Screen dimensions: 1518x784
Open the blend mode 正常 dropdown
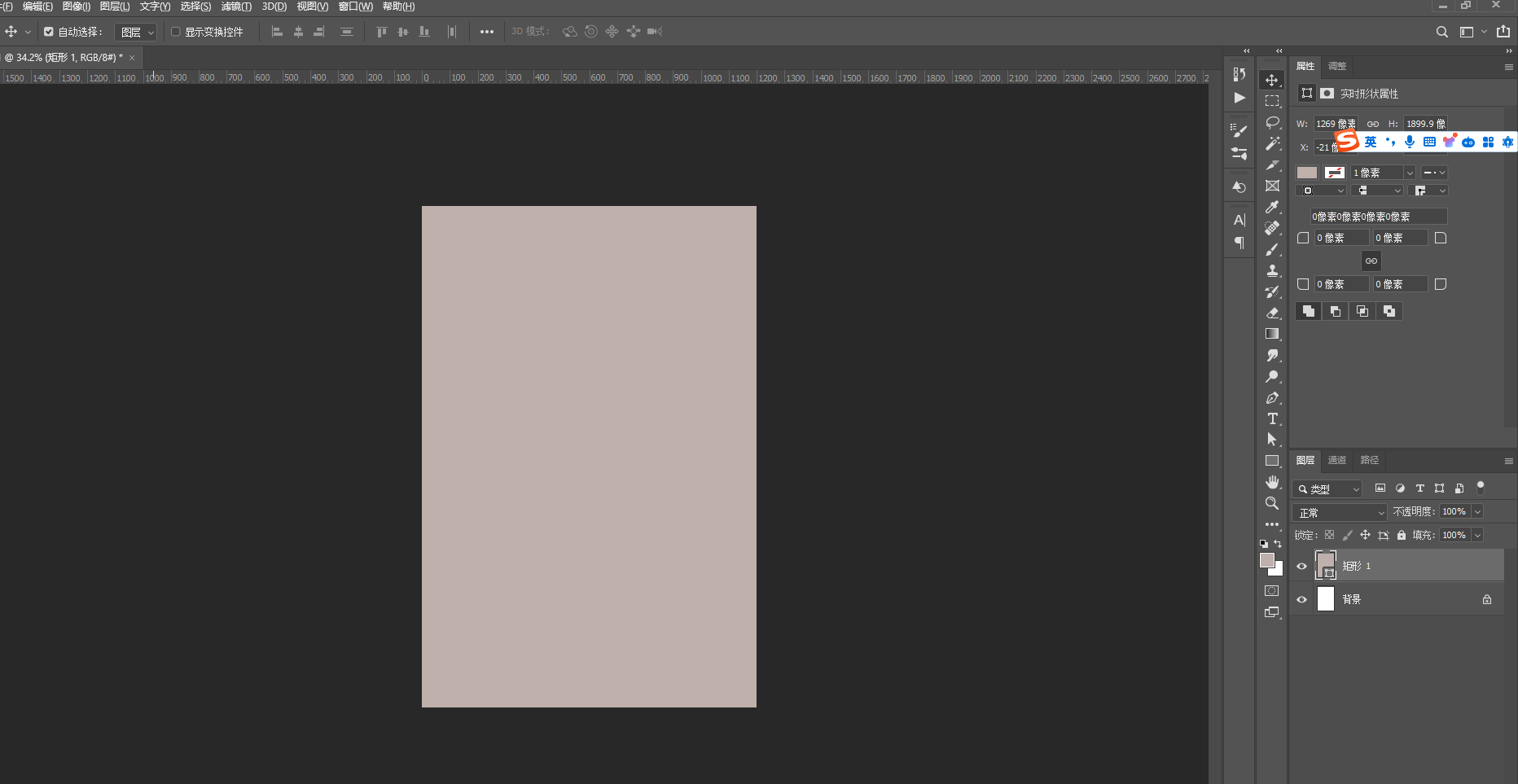pos(1340,512)
